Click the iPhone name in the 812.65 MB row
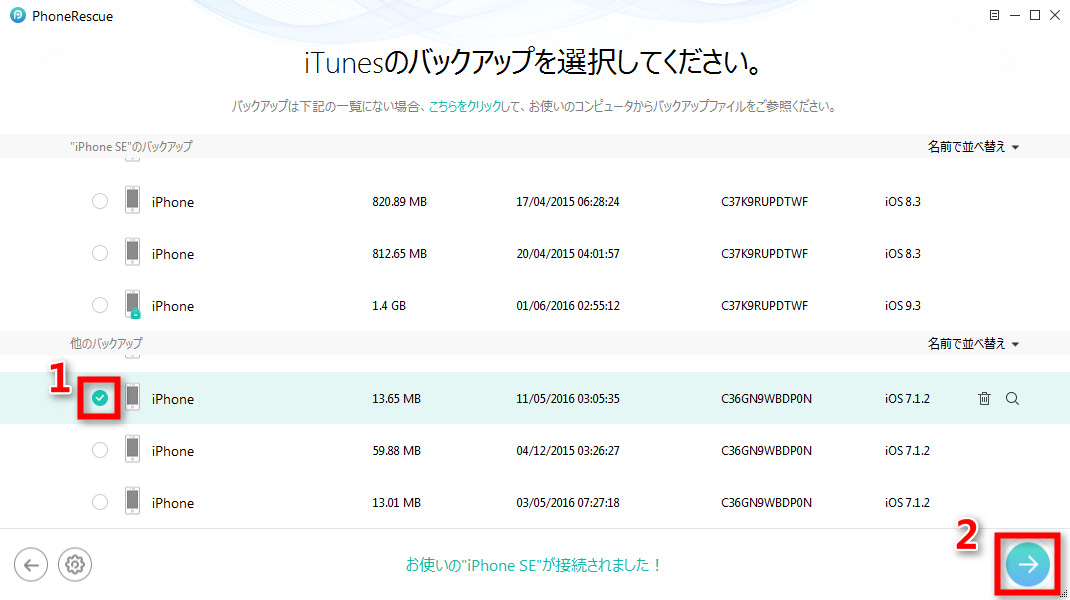Image resolution: width=1070 pixels, height=600 pixels. [x=173, y=254]
